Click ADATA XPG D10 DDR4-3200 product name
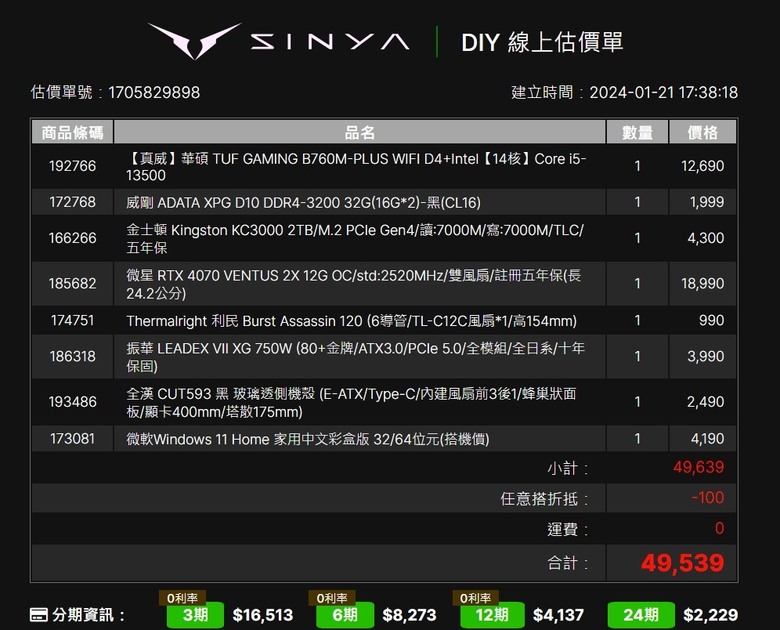Viewport: 780px width, 630px height. pos(303,203)
